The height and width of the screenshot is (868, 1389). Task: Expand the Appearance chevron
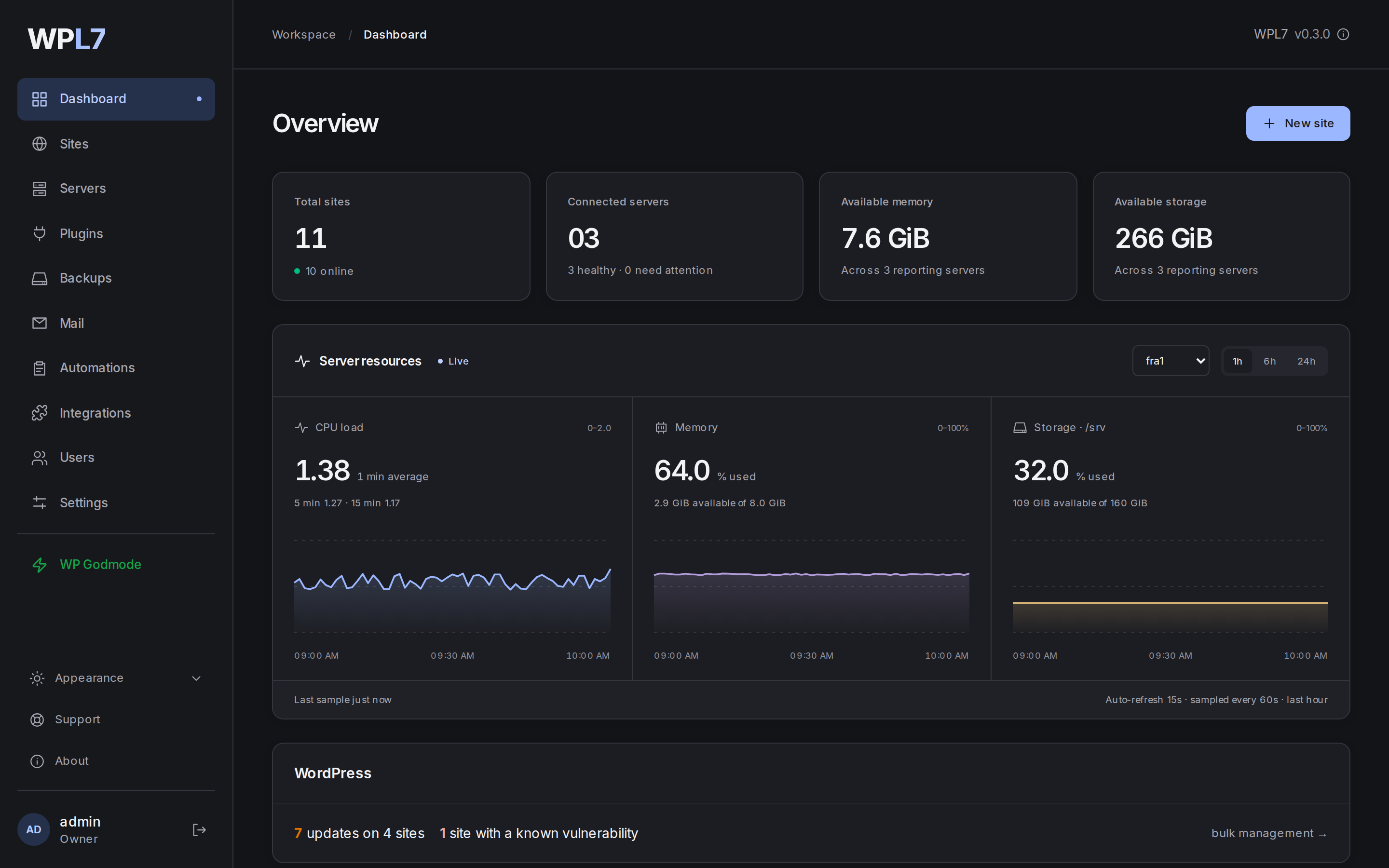click(x=196, y=678)
